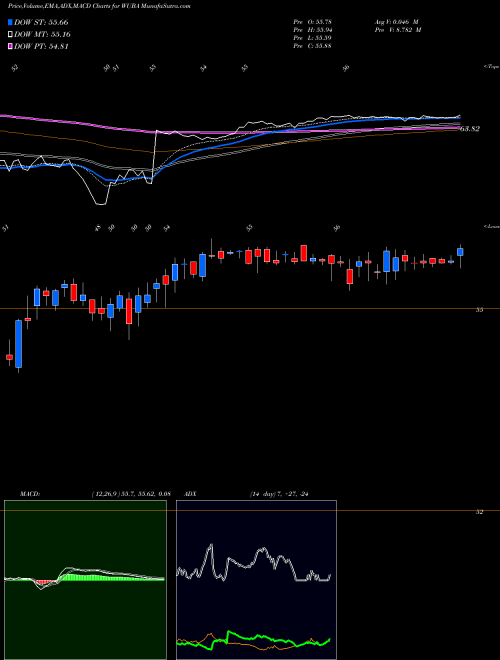Click the blue DOW ST legend swatch

click(10, 22)
